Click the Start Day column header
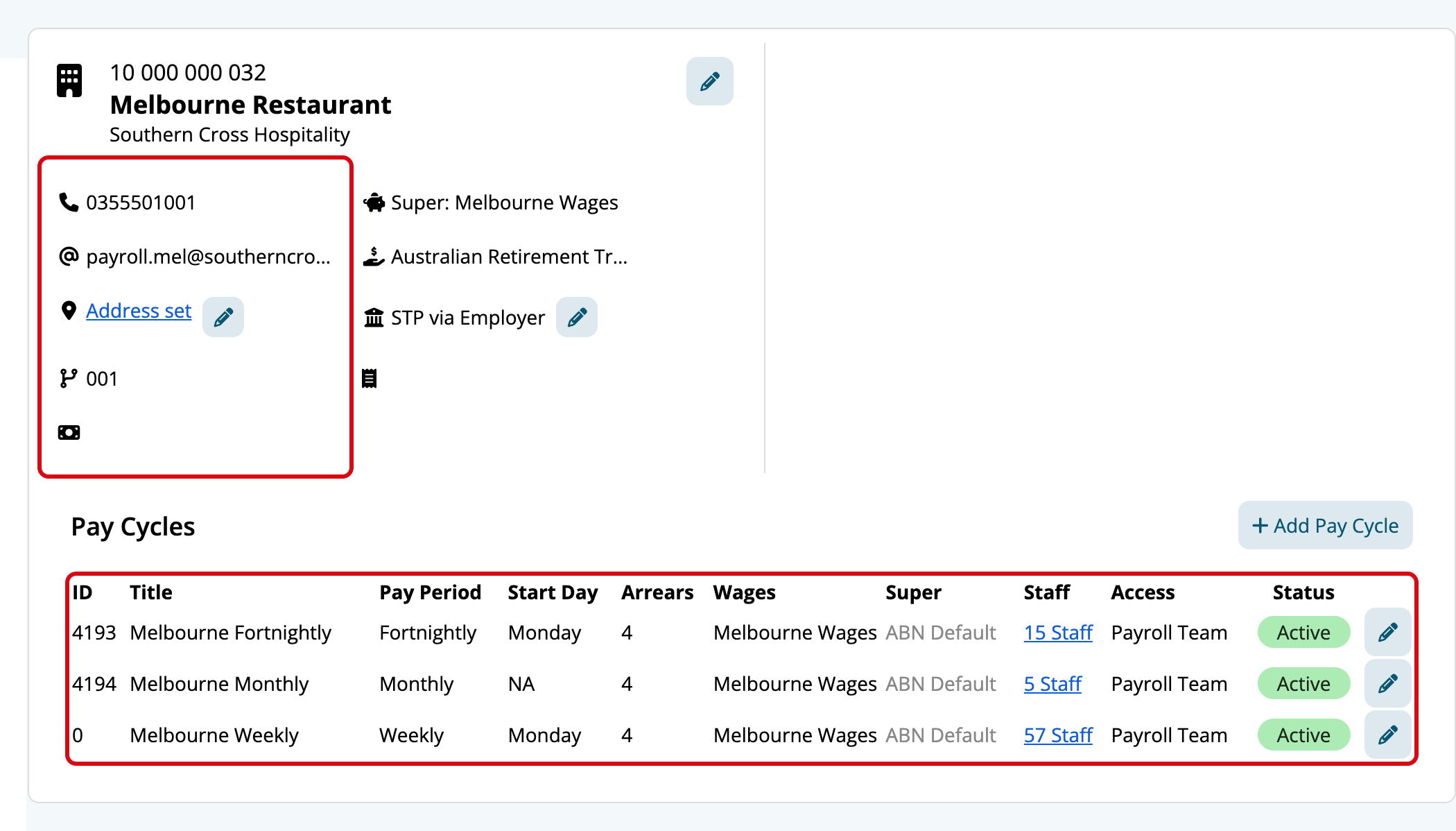 (553, 592)
